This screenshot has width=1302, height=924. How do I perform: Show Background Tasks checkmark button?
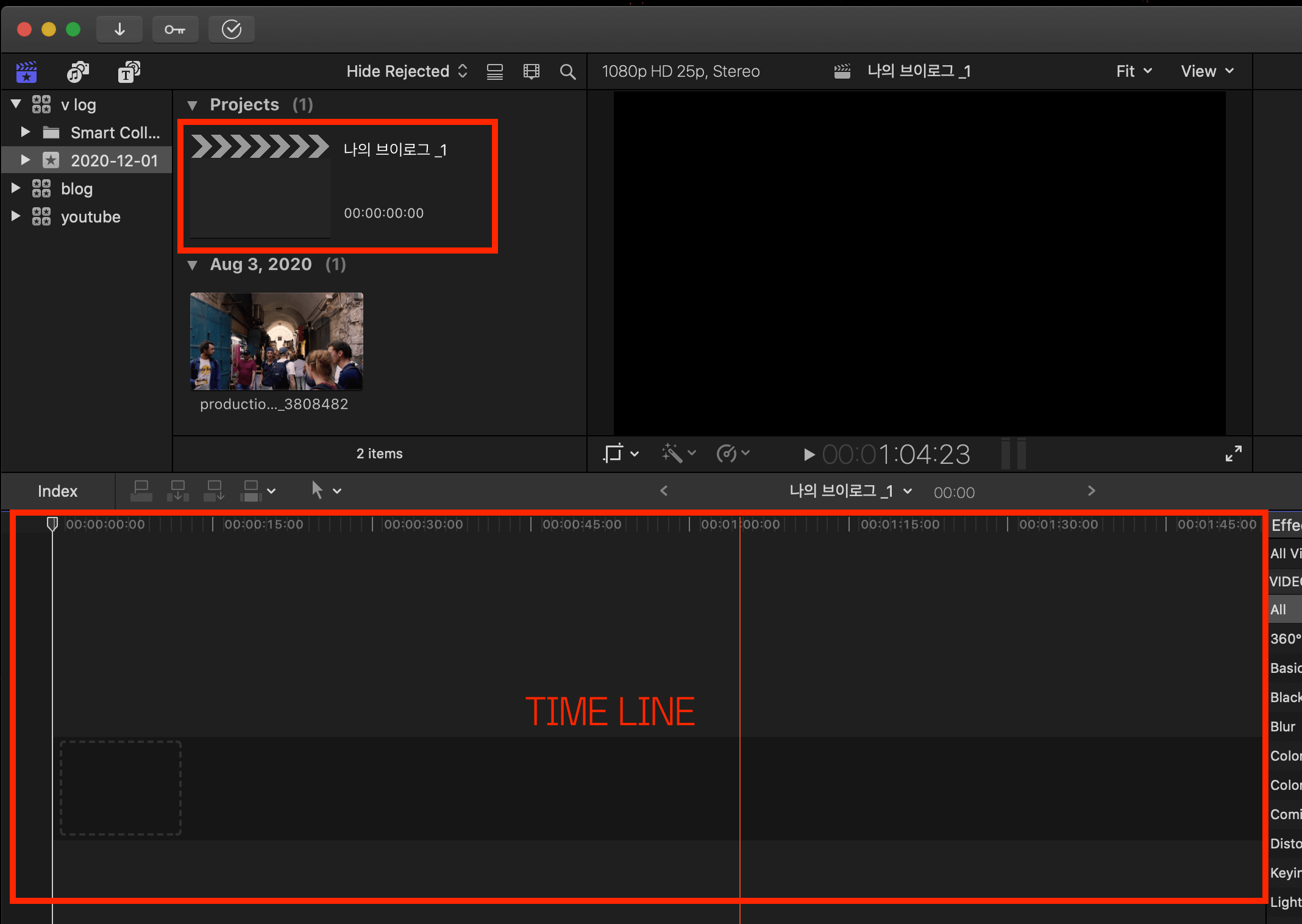(x=232, y=29)
